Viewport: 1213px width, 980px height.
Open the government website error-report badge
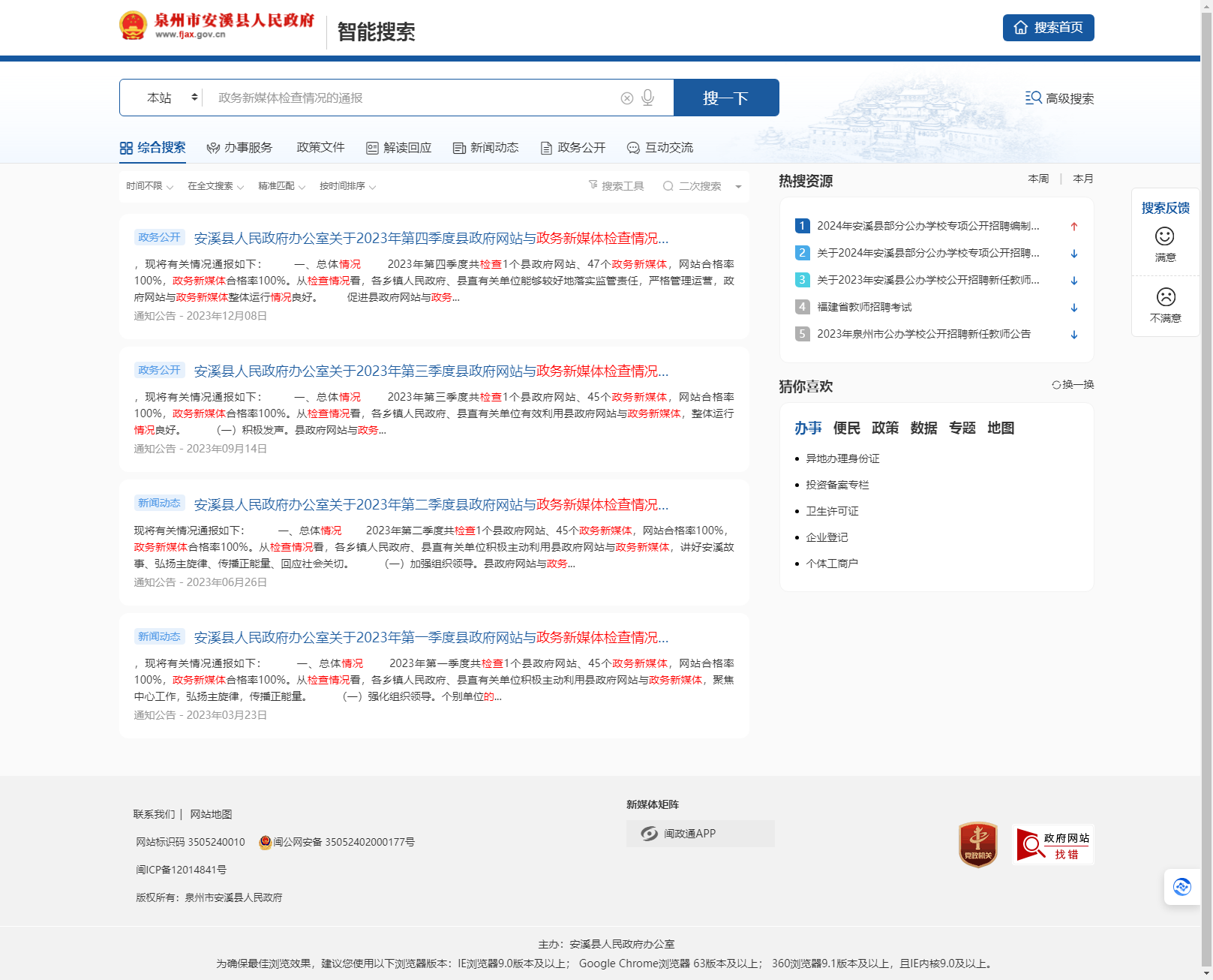click(x=1052, y=845)
